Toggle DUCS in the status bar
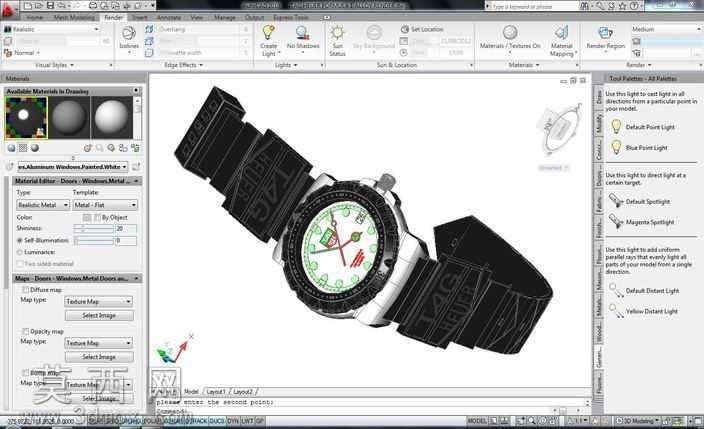 point(217,421)
